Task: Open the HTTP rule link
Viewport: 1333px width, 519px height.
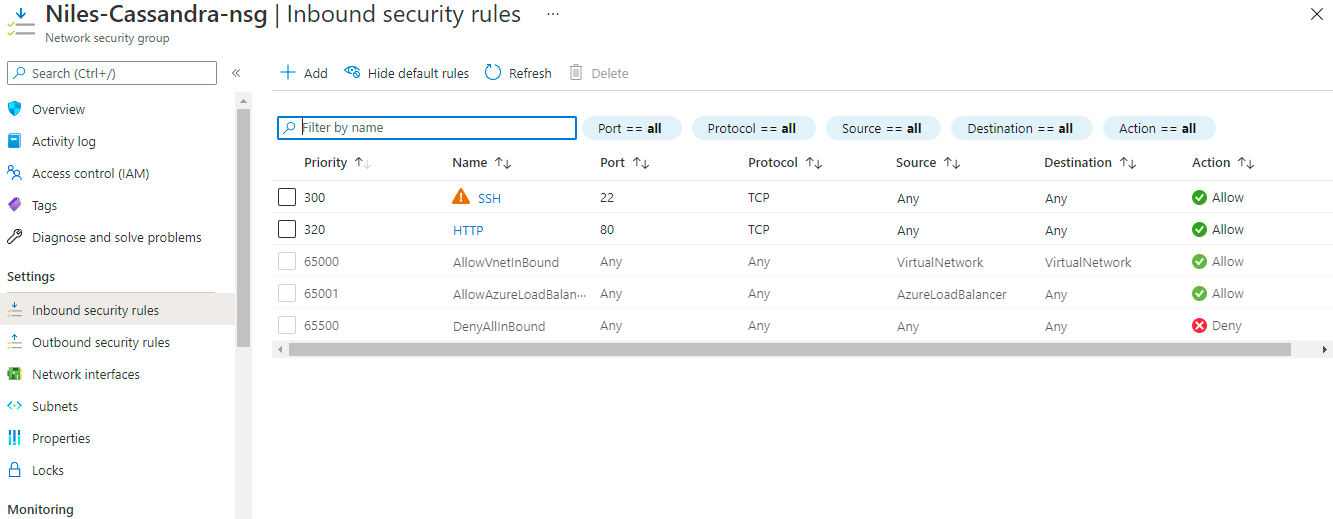Action: coord(468,230)
